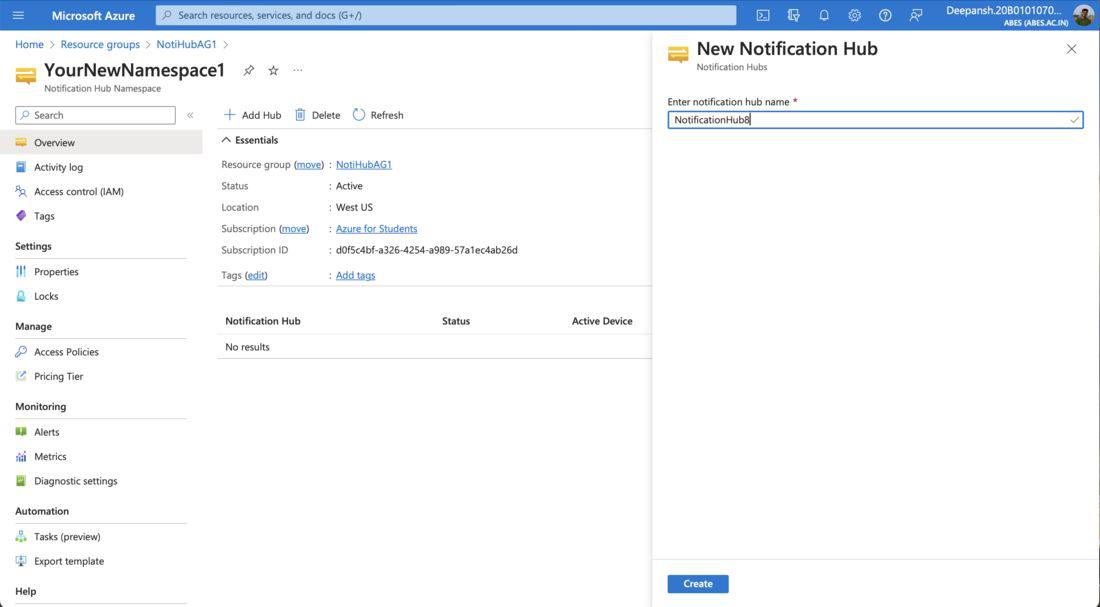Click Resource groups breadcrumb link
The image size is (1100, 607).
[x=100, y=44]
